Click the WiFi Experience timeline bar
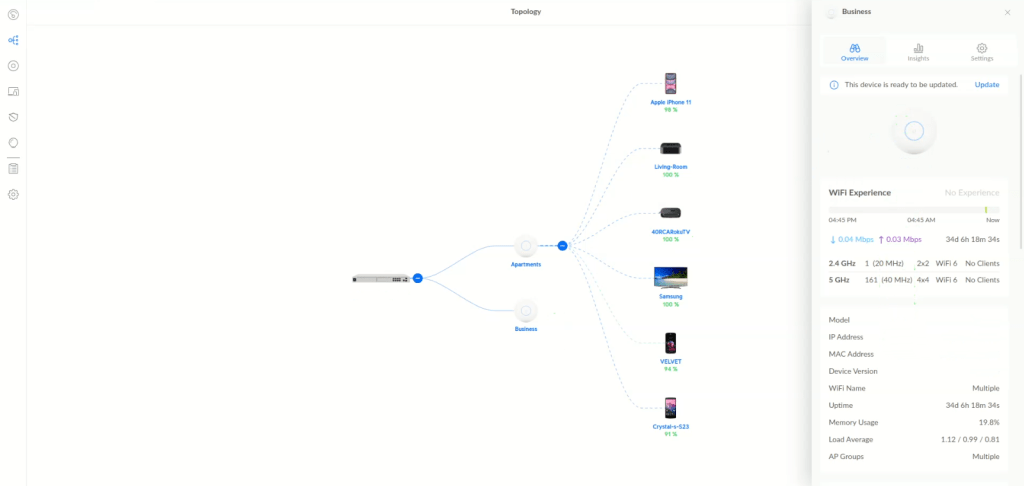The width and height of the screenshot is (1024, 486). pos(913,210)
